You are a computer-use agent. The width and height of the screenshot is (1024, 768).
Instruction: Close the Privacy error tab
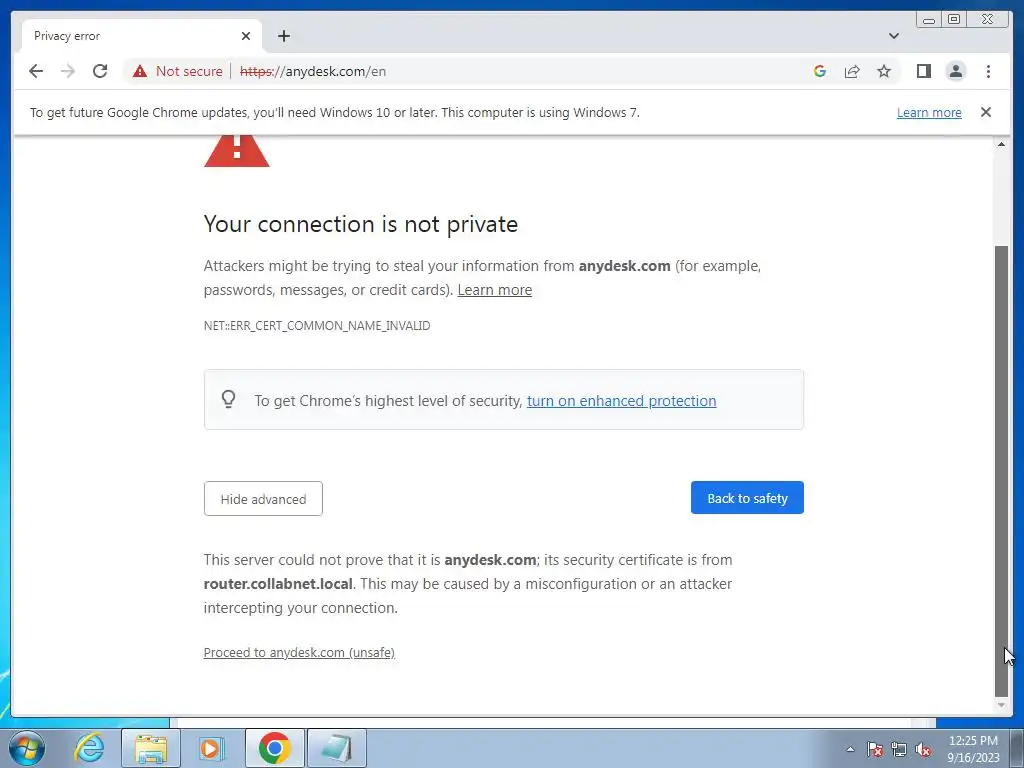246,36
